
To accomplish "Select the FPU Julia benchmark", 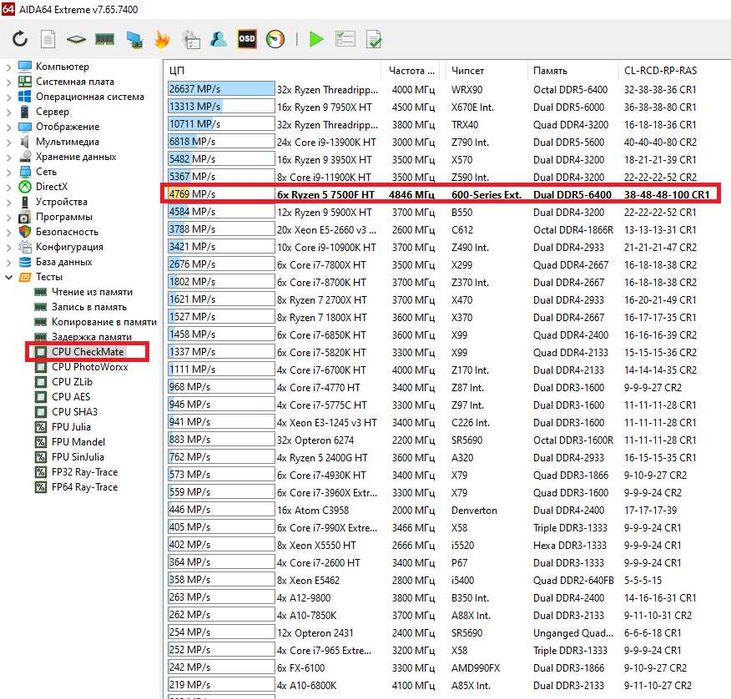I will tap(71, 427).
